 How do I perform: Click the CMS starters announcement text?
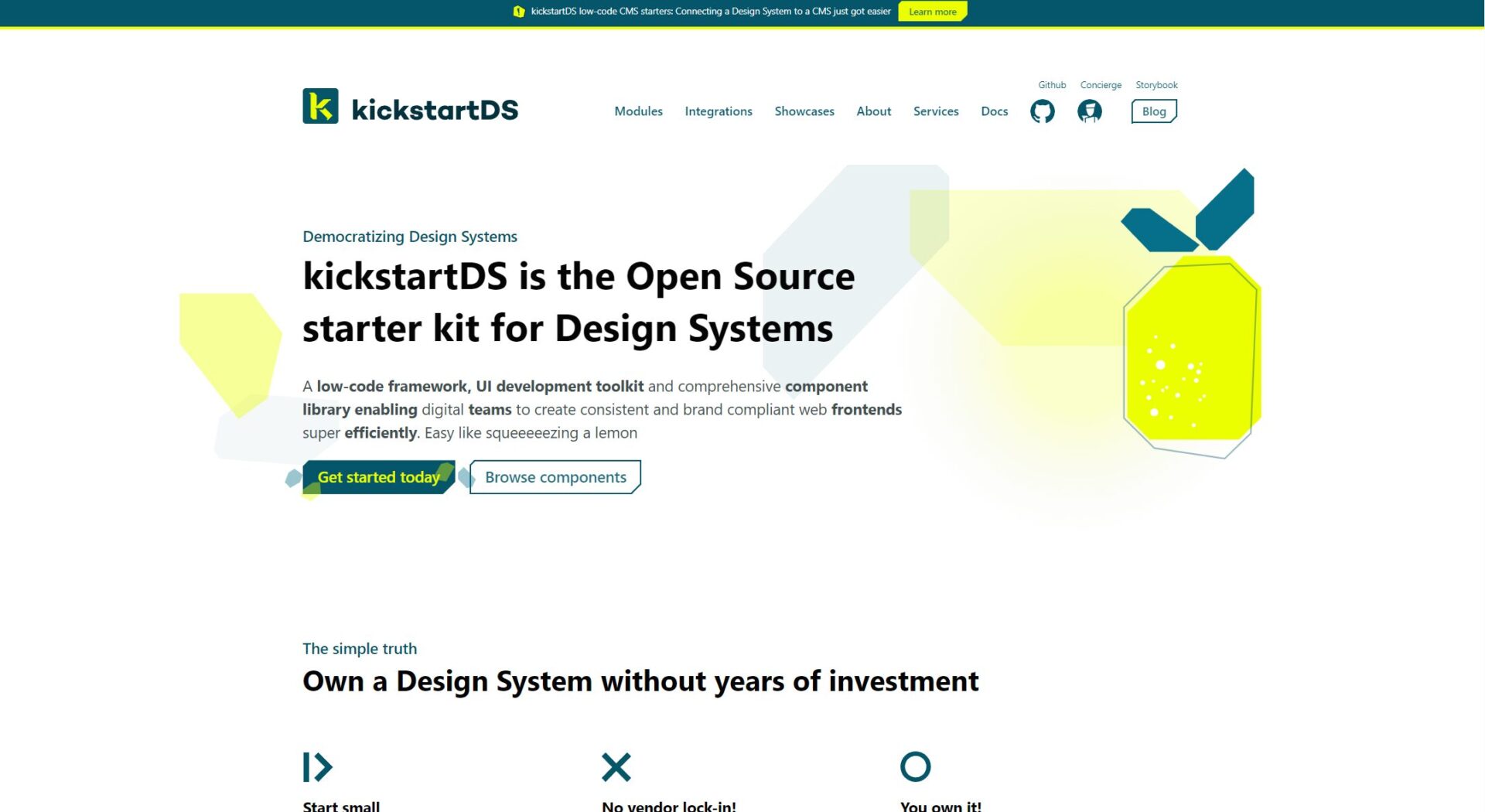pyautogui.click(x=710, y=11)
